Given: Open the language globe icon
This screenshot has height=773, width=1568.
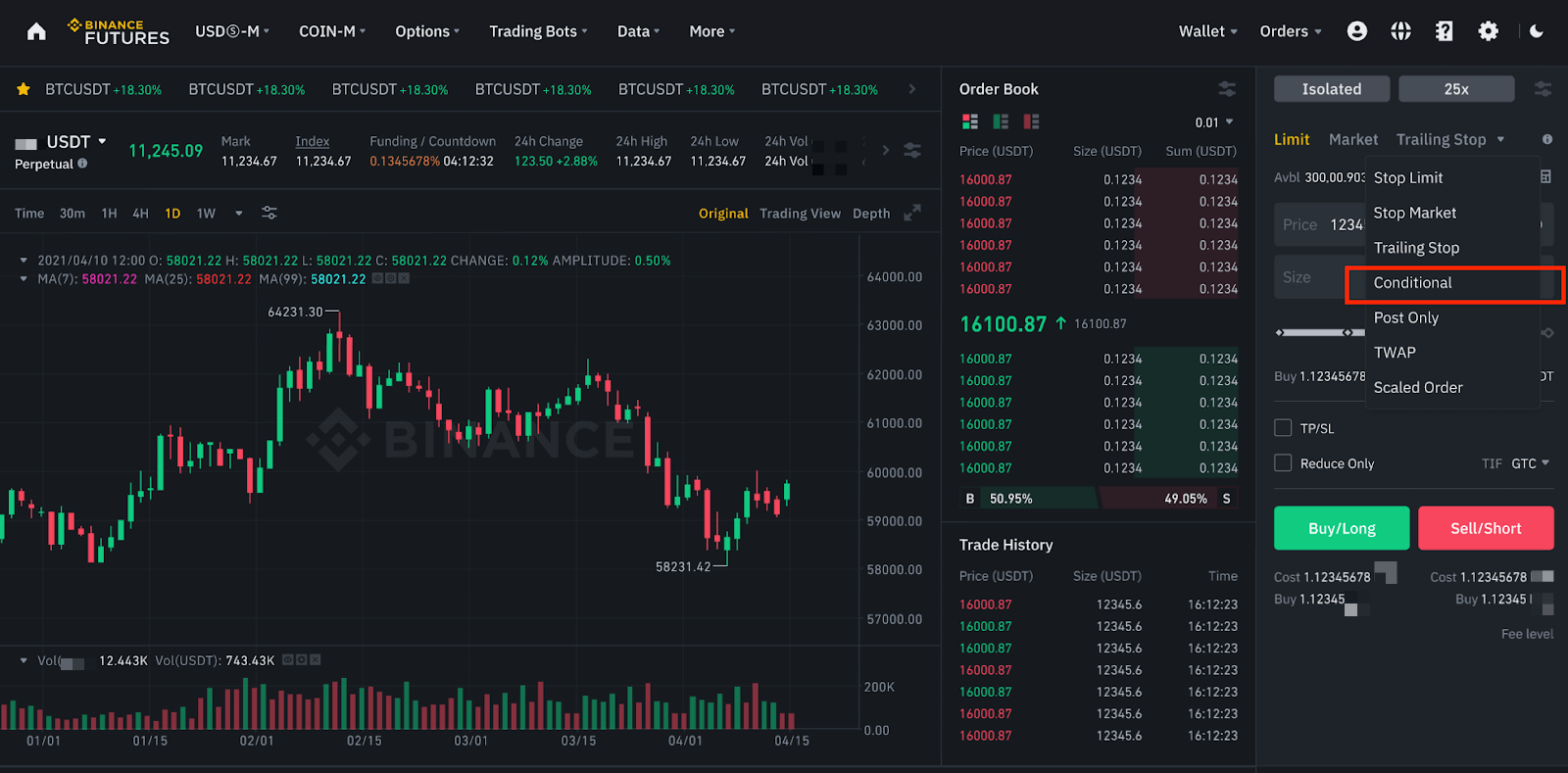Looking at the screenshot, I should 1401,31.
